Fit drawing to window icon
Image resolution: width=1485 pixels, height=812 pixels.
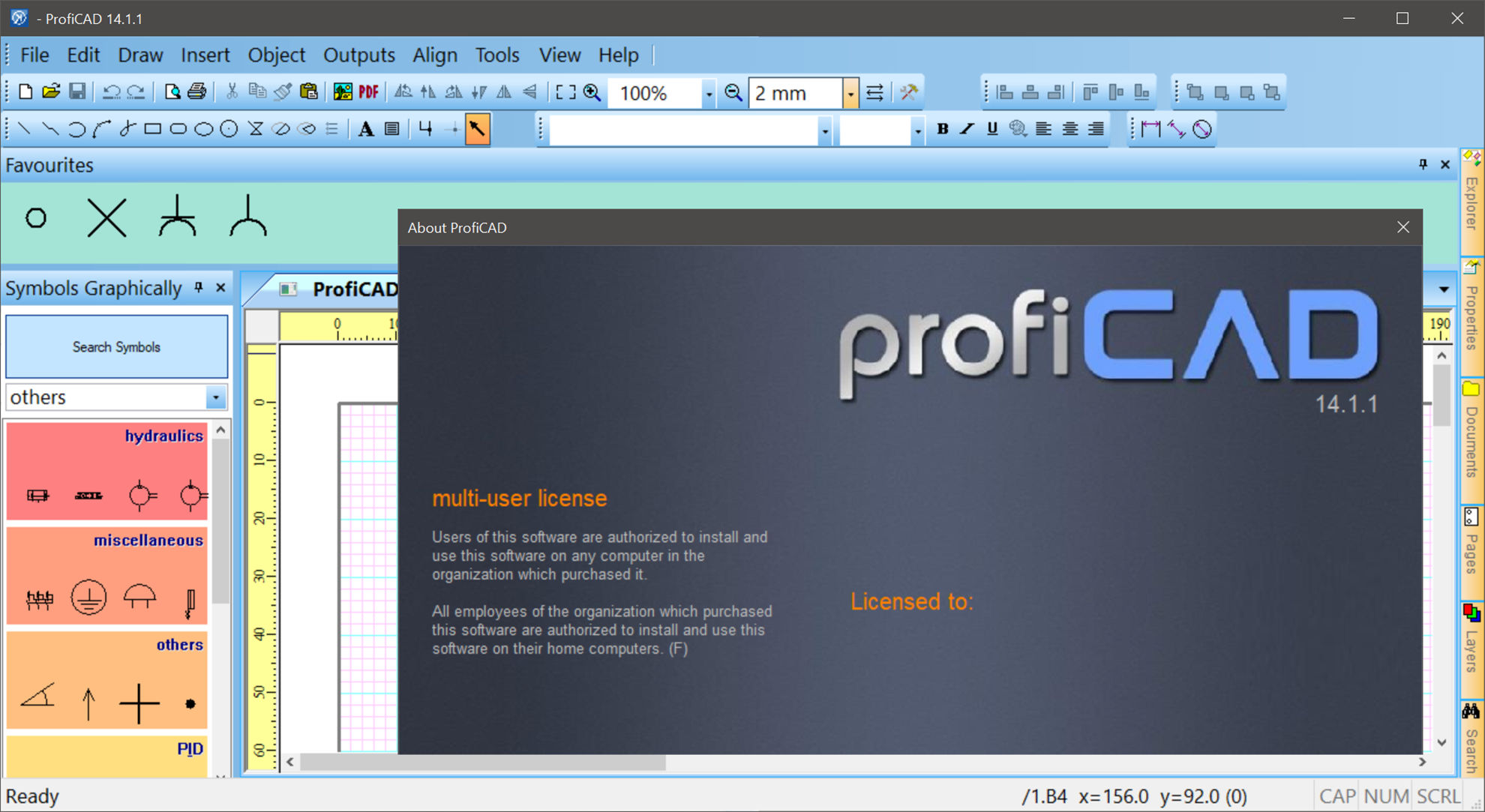point(566,92)
